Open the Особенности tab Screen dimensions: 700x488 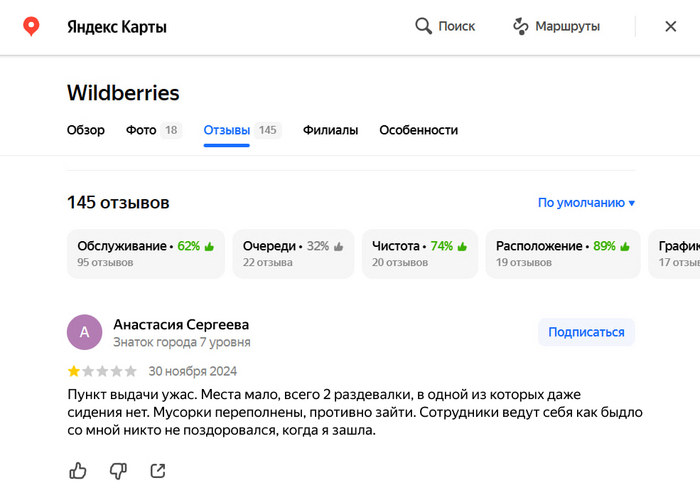tap(418, 130)
